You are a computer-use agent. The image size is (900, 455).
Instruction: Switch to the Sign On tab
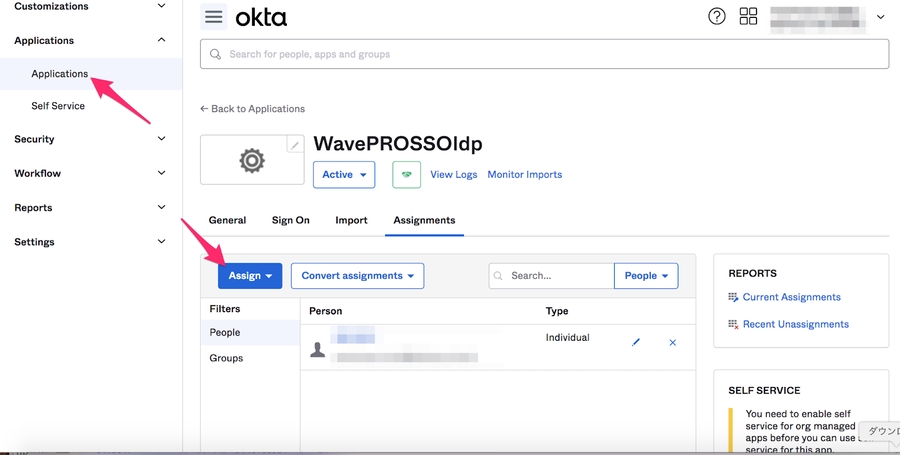(290, 220)
